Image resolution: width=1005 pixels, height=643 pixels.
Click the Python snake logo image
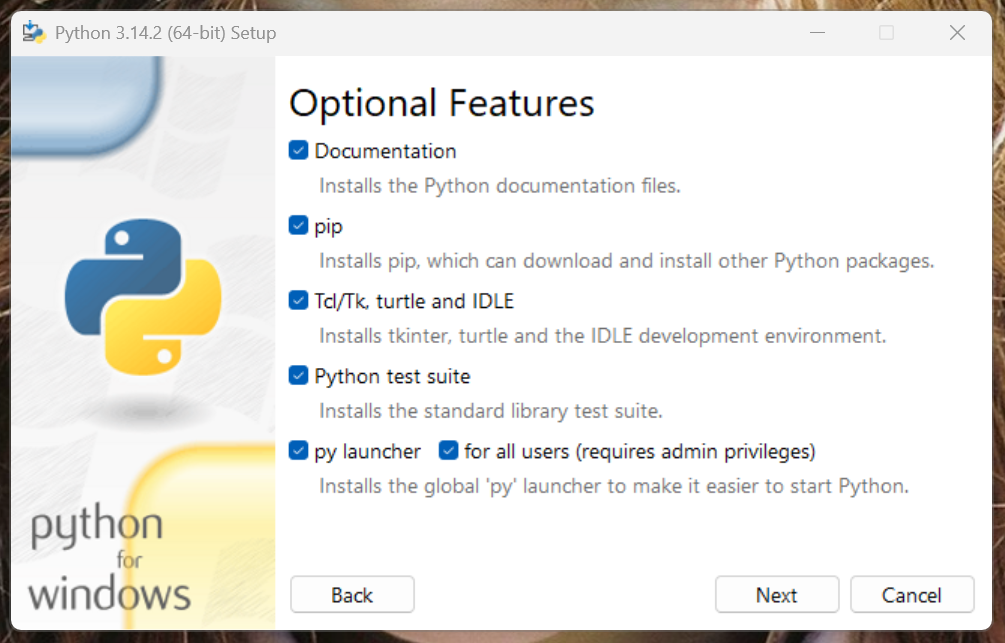(144, 297)
